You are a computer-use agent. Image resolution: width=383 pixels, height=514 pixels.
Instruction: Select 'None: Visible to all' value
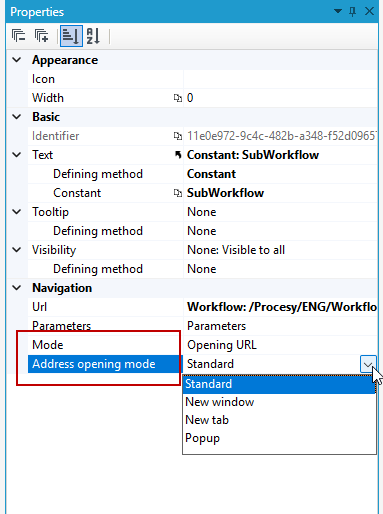[x=280, y=250]
